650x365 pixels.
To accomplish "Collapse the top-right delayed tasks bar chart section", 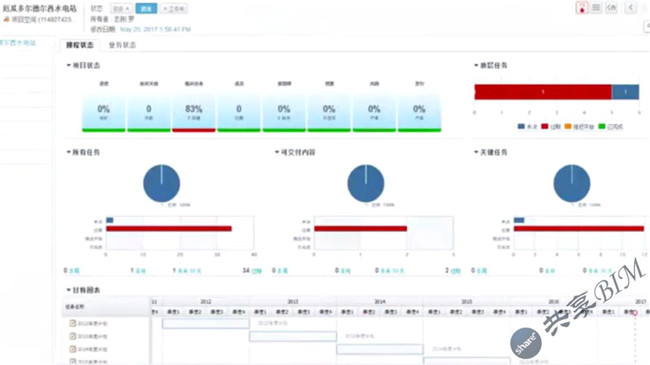I will click(476, 65).
